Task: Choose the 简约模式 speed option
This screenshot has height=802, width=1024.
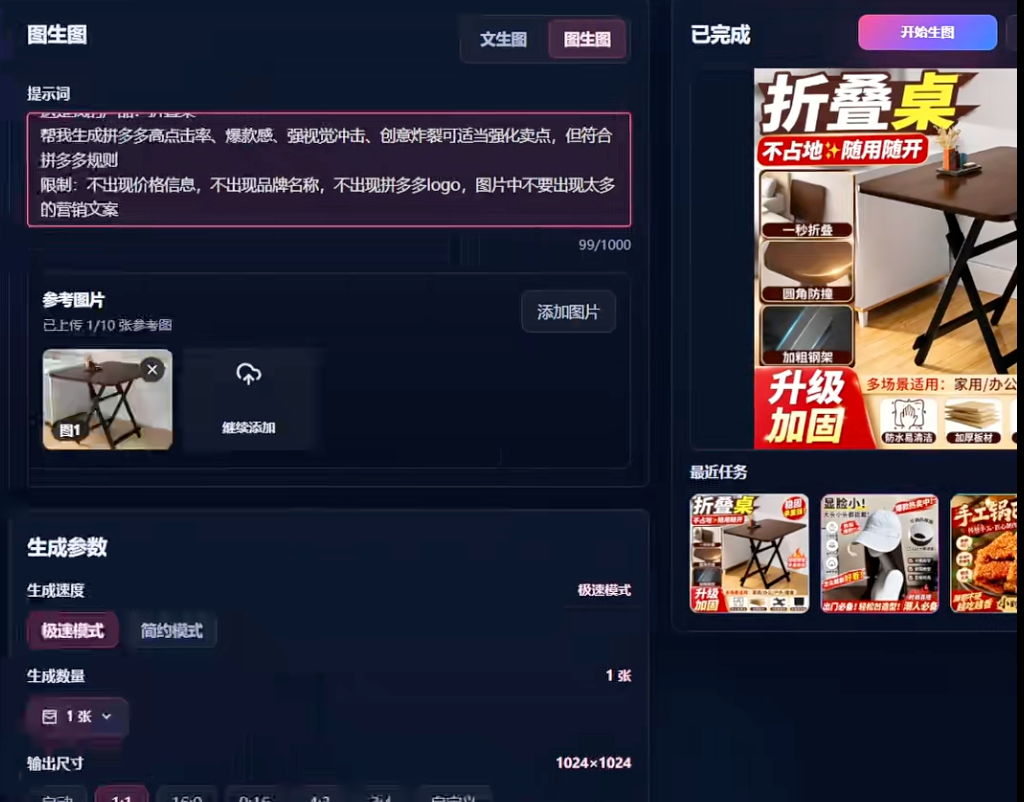Action: 172,630
